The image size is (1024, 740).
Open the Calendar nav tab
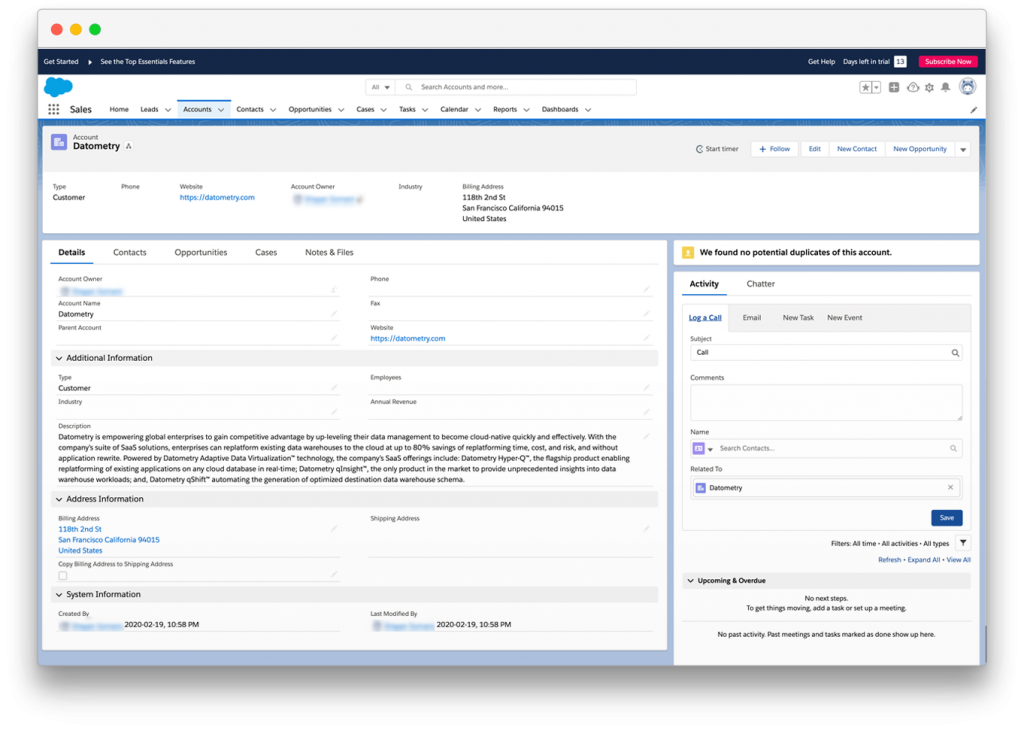[454, 110]
